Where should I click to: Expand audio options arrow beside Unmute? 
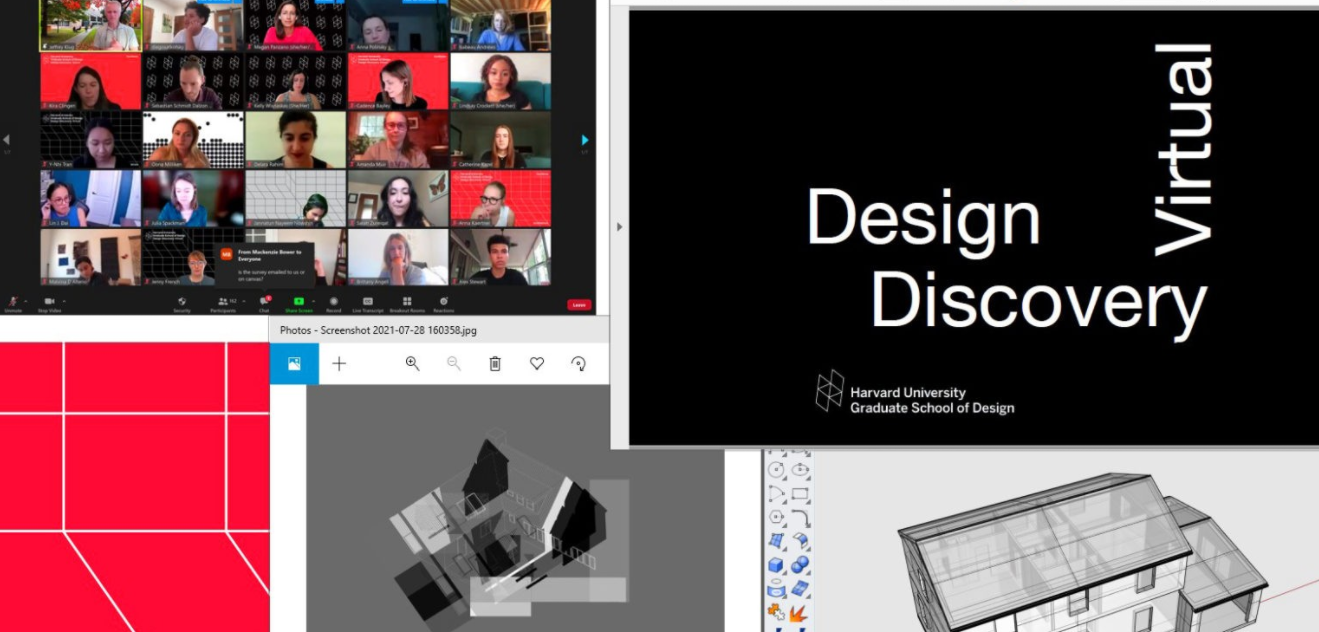click(x=28, y=300)
